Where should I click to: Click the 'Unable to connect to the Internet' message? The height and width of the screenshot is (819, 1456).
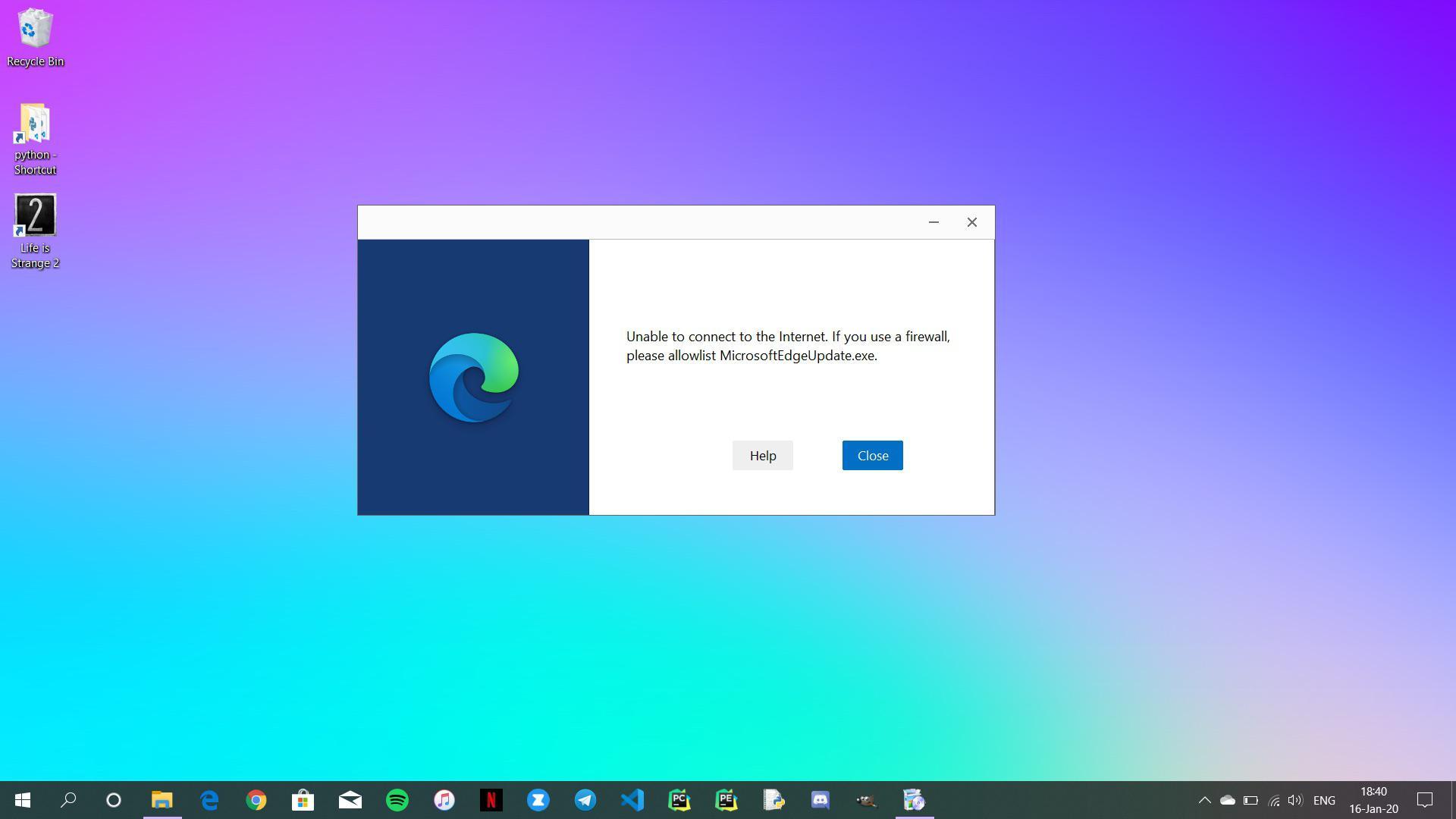pyautogui.click(x=788, y=346)
